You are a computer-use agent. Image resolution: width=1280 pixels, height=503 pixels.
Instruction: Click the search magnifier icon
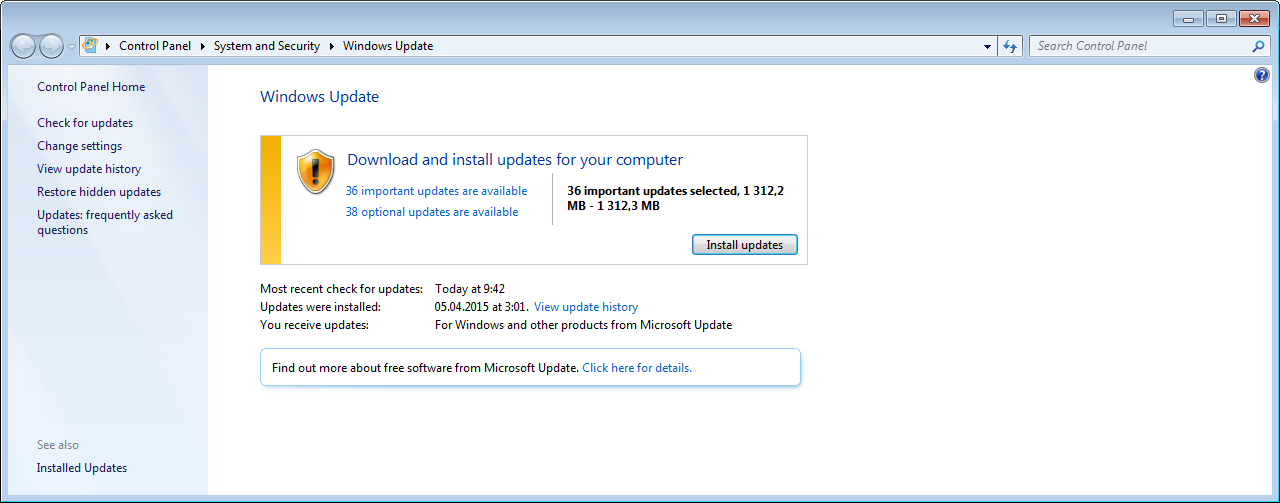[x=1258, y=46]
